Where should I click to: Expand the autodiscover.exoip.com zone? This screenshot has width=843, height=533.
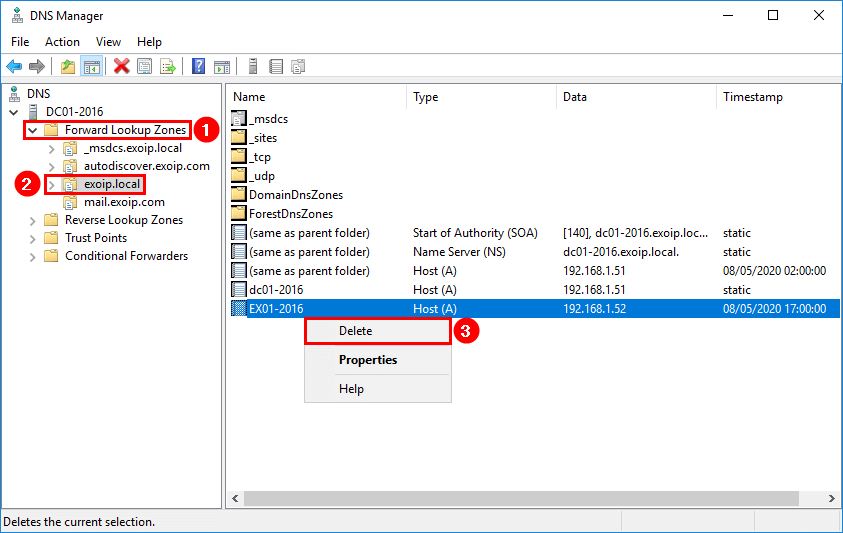point(52,167)
